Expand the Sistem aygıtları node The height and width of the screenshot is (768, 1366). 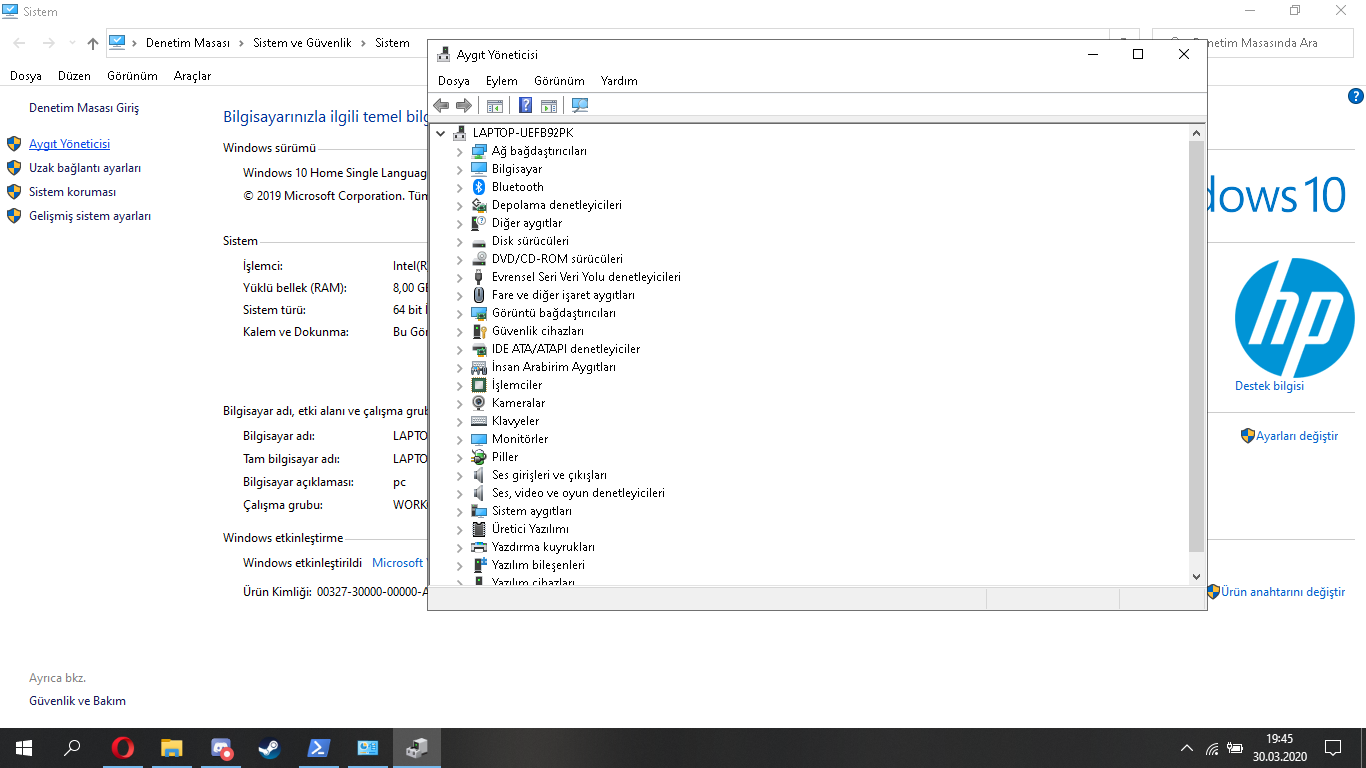tap(460, 511)
